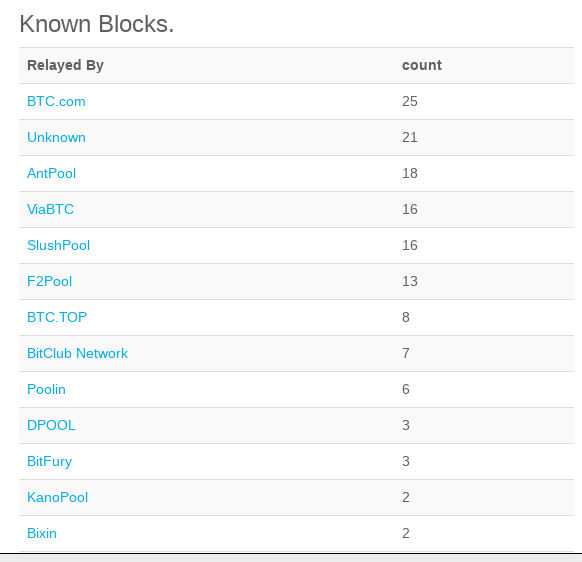Click the Known Blocks heading
The height and width of the screenshot is (562, 582).
pyautogui.click(x=97, y=24)
